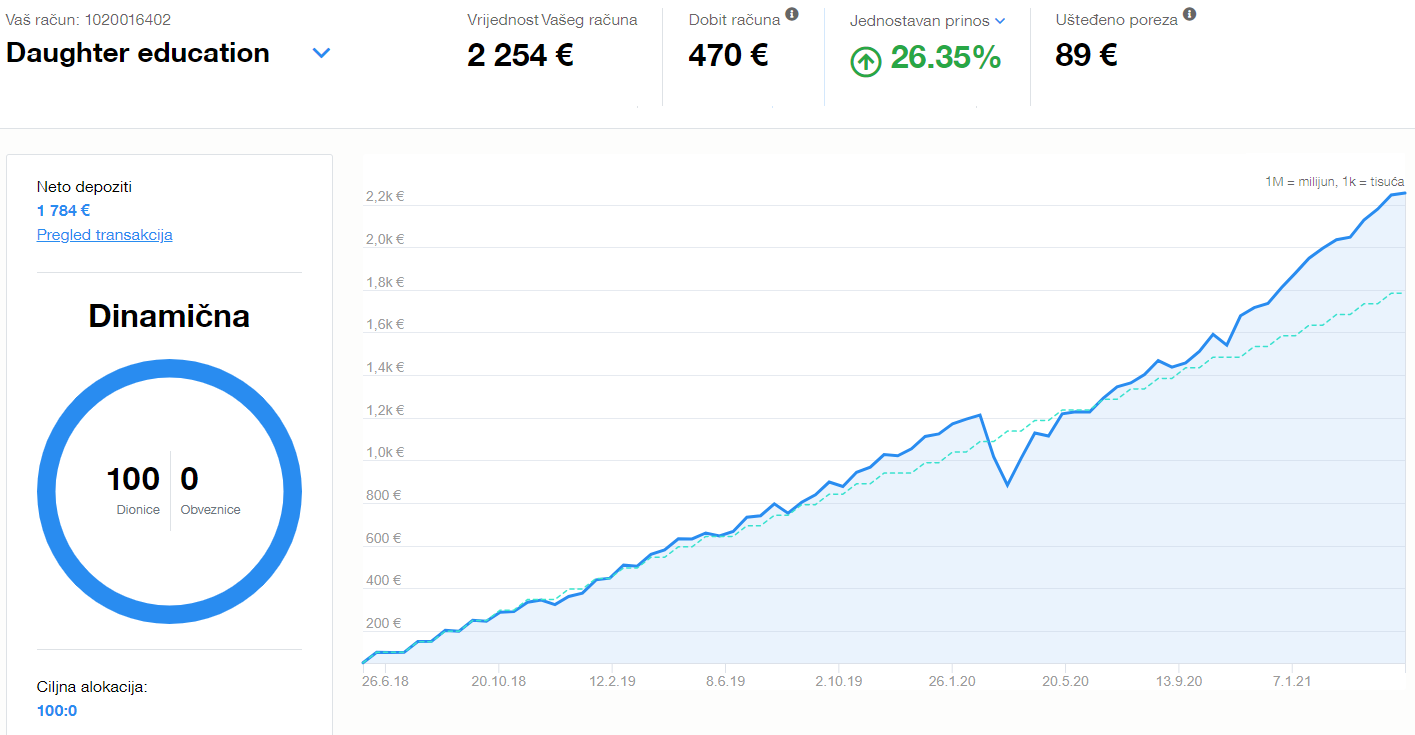The image size is (1415, 735).
Task: Click the 1 784 € net deposits amount
Action: pos(64,210)
